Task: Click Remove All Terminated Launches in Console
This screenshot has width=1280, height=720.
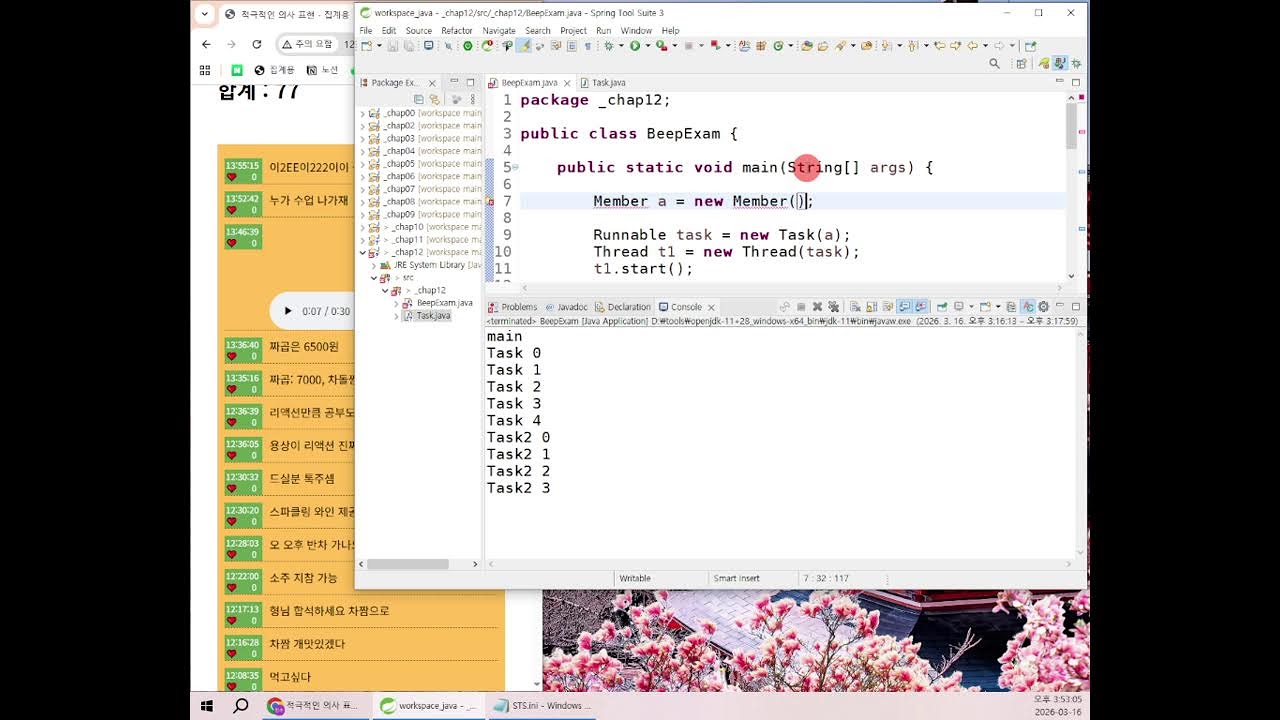Action: 833,307
